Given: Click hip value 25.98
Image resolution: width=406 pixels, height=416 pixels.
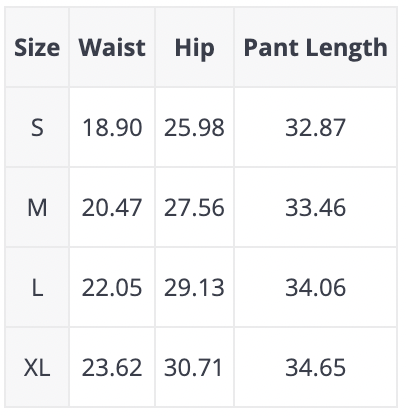Looking at the screenshot, I should (x=194, y=128).
